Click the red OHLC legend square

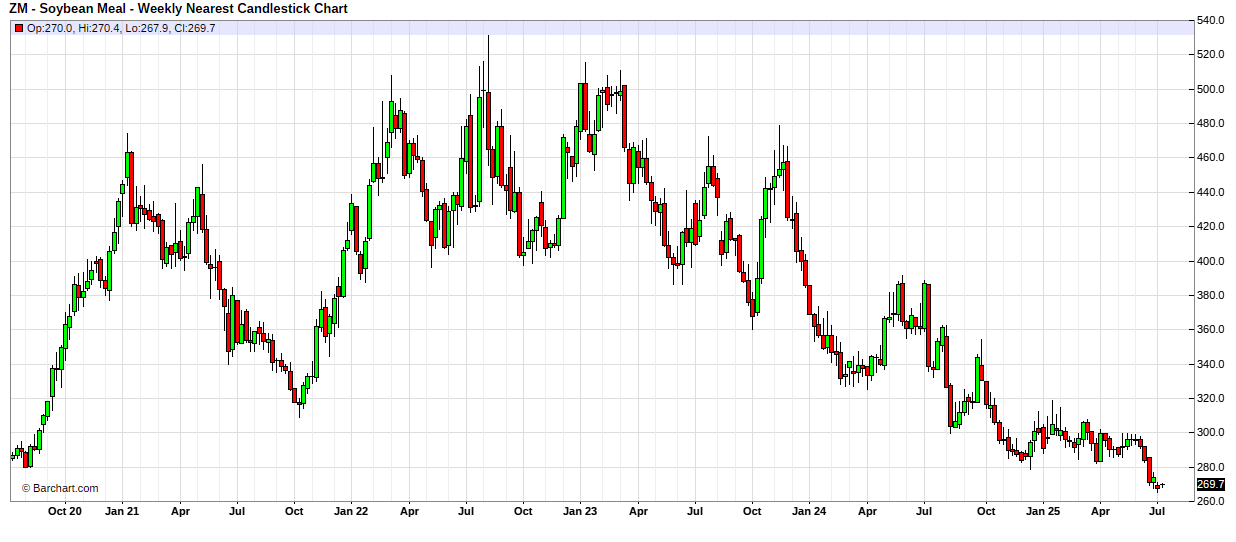(19, 28)
